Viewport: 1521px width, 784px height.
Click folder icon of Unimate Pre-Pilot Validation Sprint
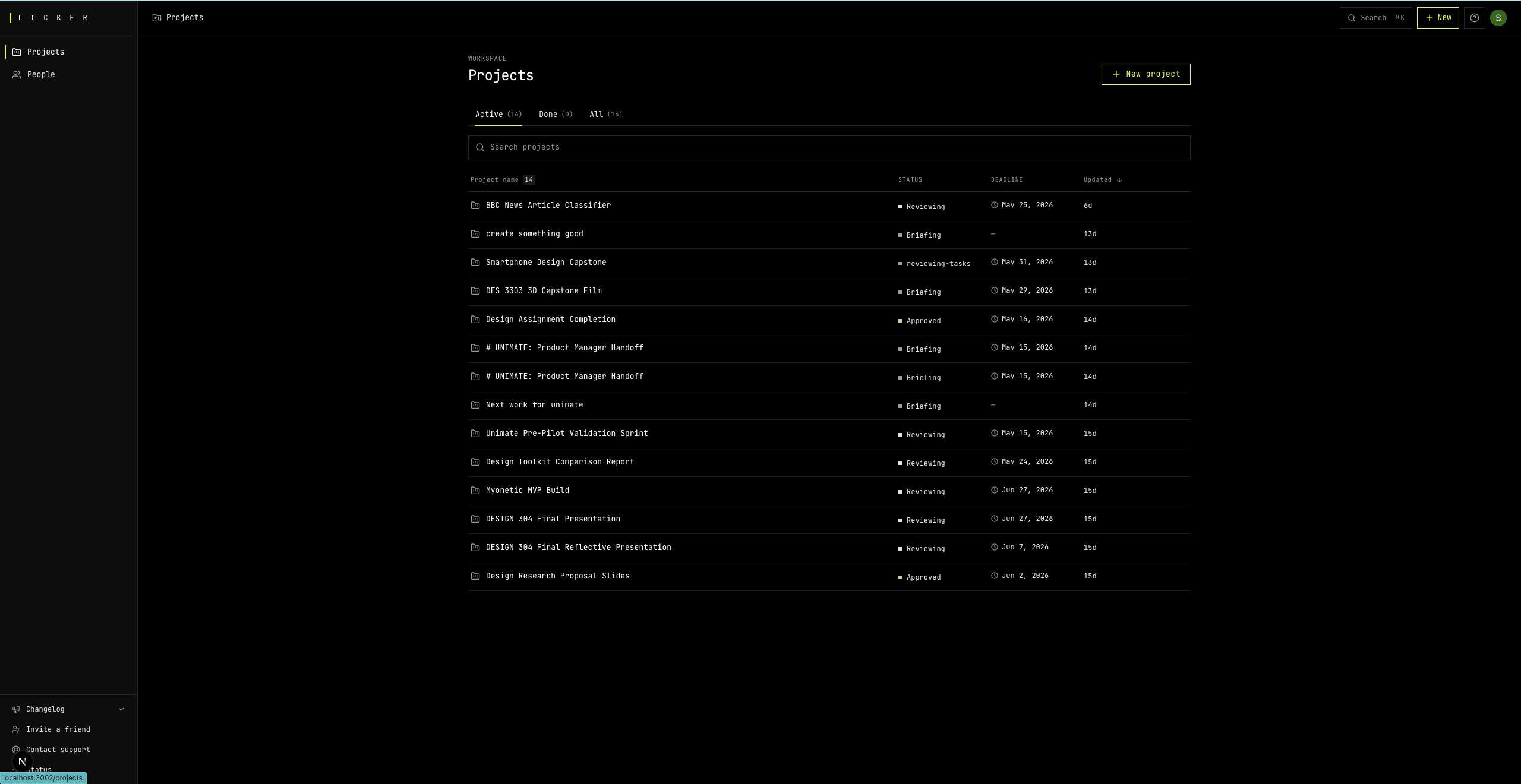[475, 434]
